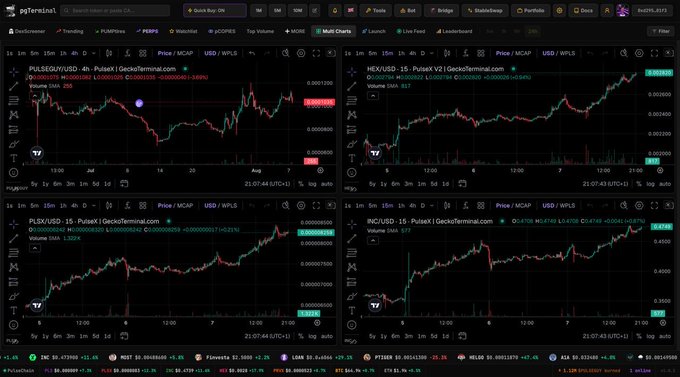Switch to Trending tab
This screenshot has width=680, height=377.
tap(69, 31)
